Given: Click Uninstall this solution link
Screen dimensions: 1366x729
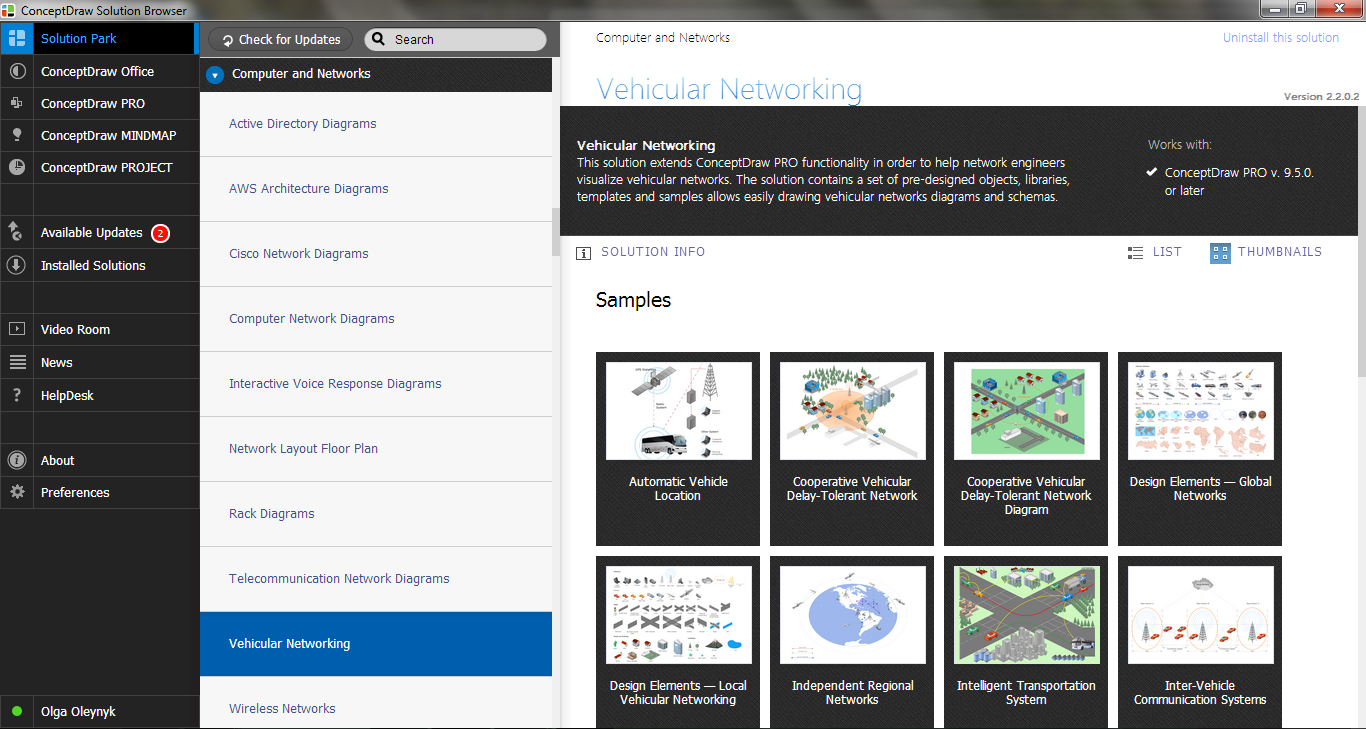Looking at the screenshot, I should click(1280, 38).
